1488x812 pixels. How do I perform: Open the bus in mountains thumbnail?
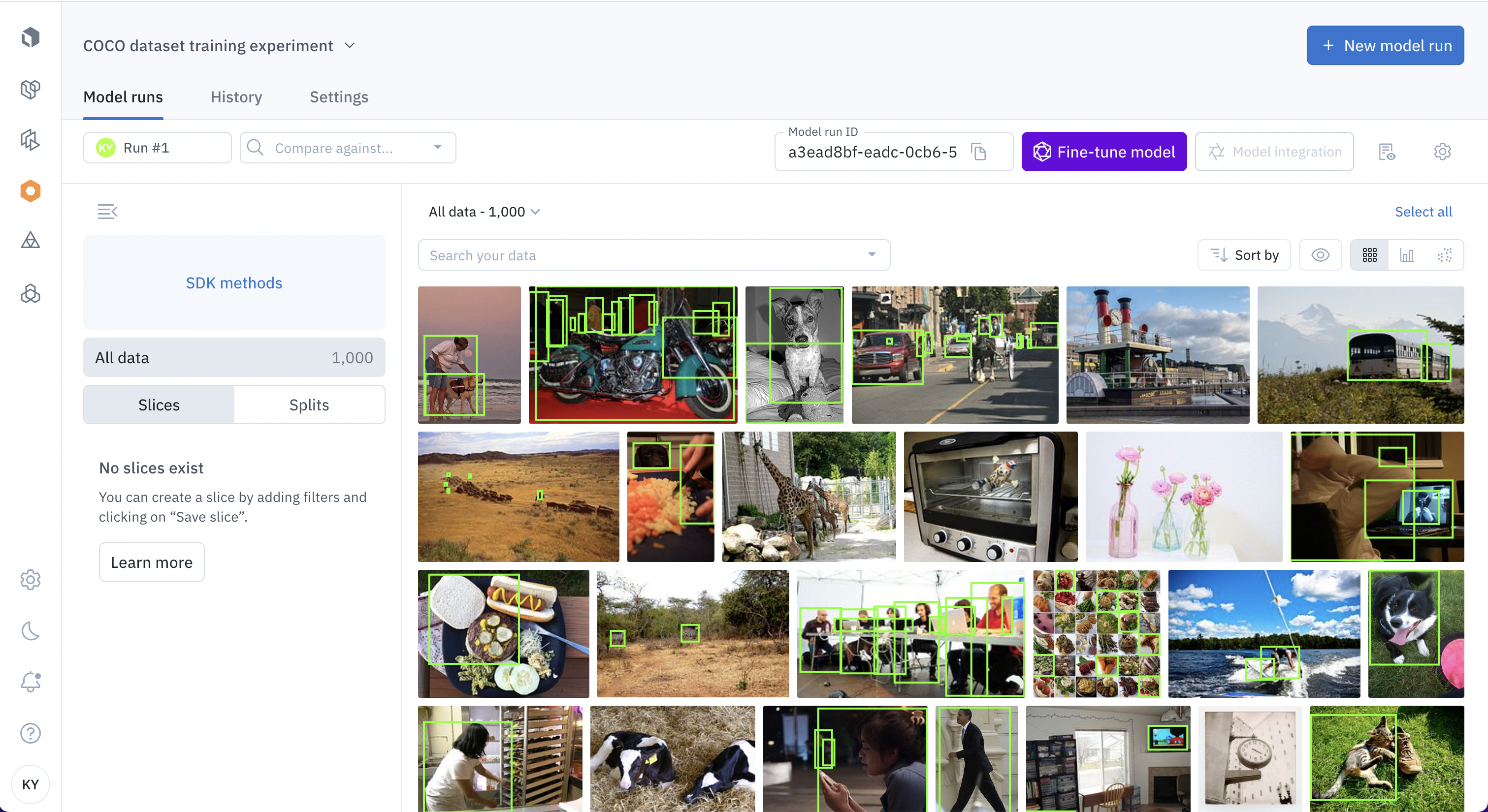[1360, 355]
